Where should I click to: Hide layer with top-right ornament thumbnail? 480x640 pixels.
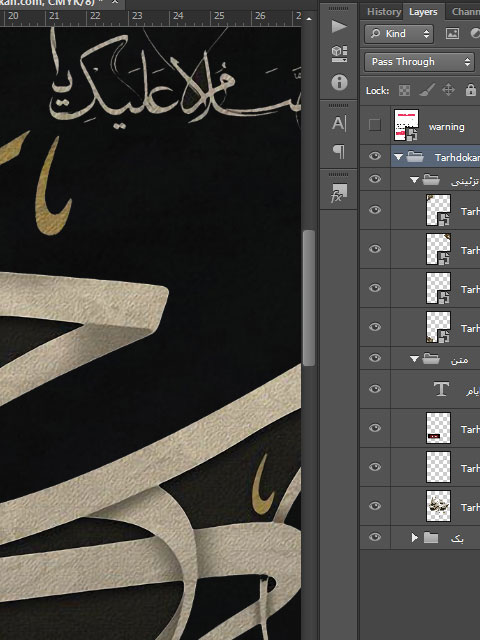pyautogui.click(x=375, y=249)
